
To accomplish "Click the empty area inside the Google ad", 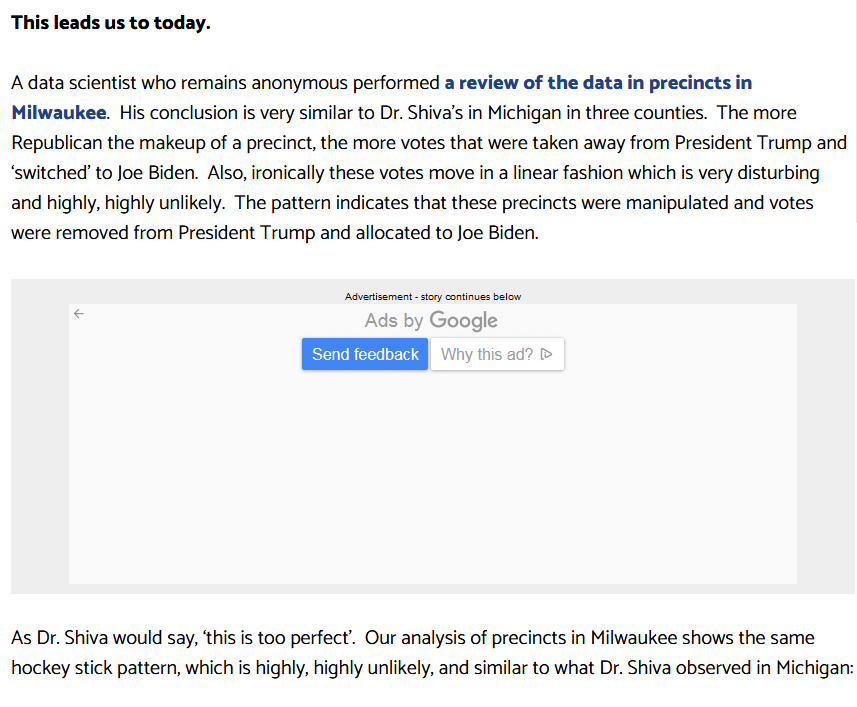I will point(433,475).
